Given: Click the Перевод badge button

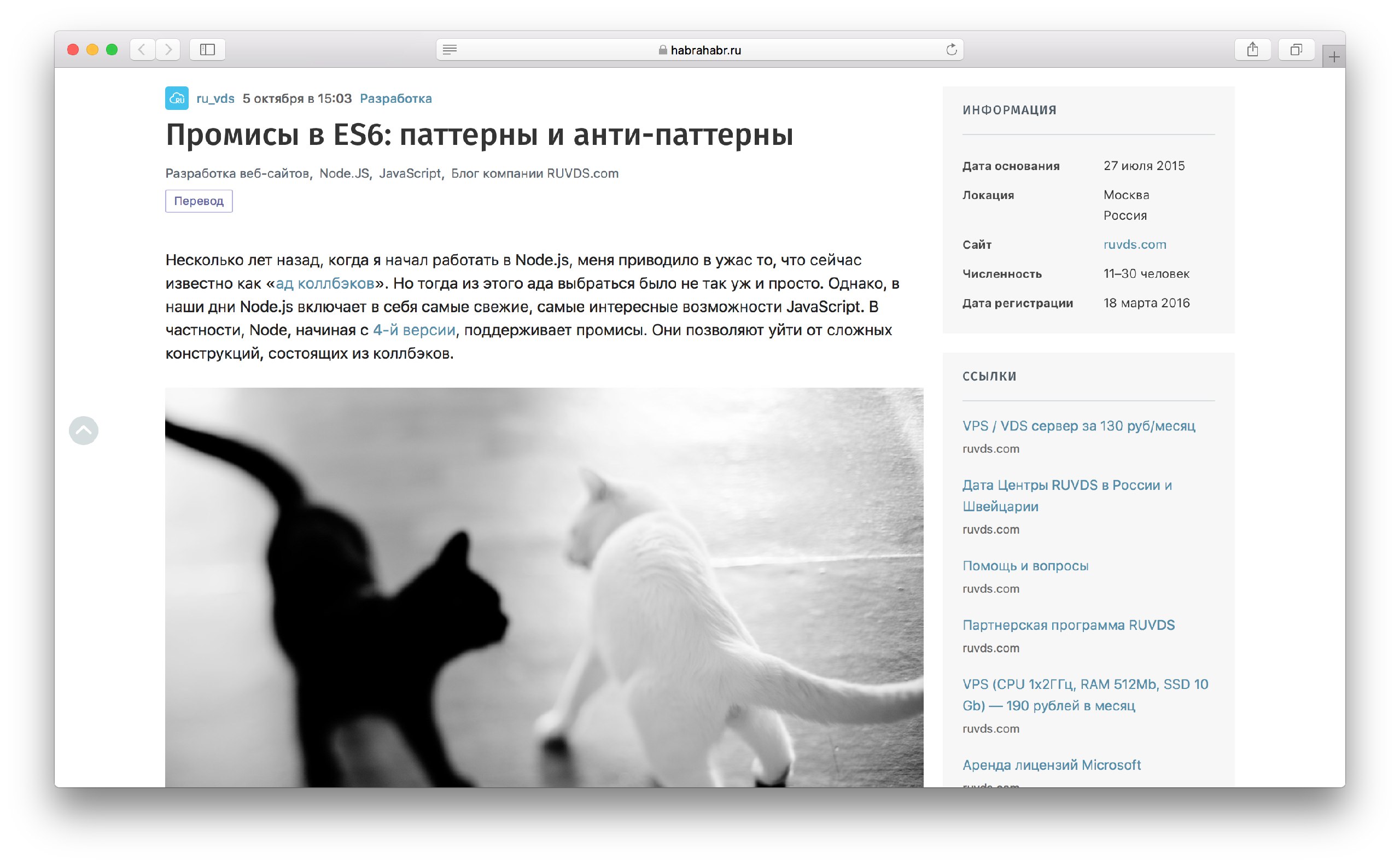Looking at the screenshot, I should click(x=199, y=201).
